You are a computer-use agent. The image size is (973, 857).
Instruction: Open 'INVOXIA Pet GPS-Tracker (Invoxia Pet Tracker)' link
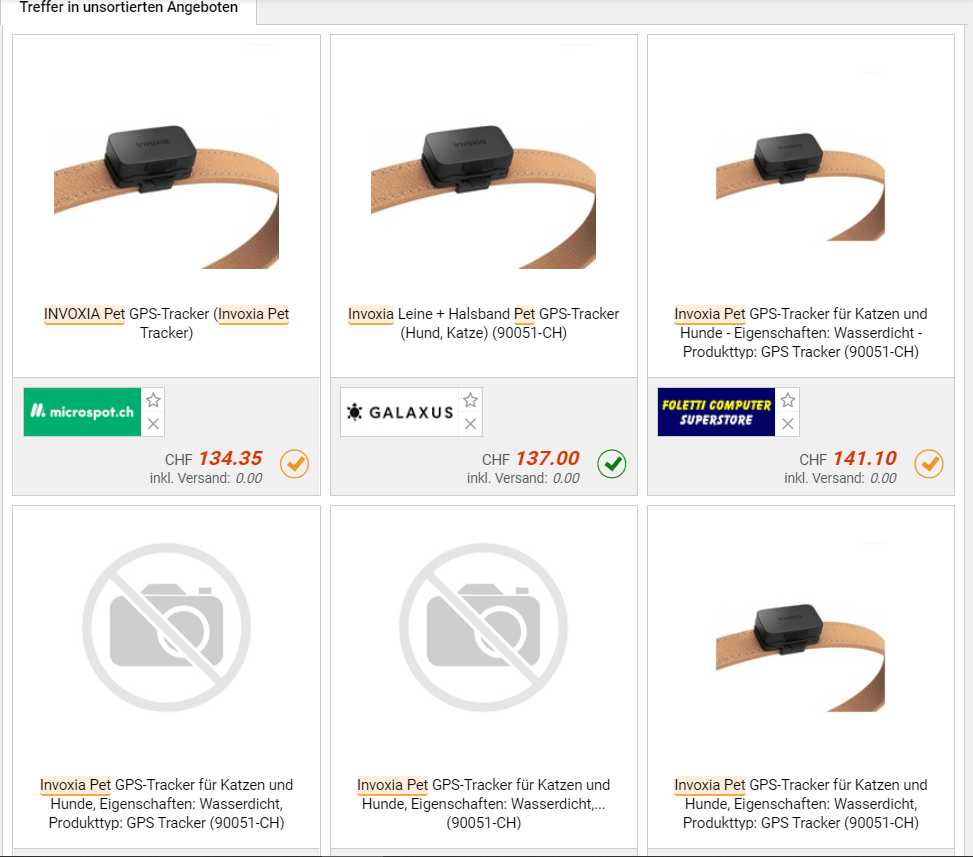pos(166,323)
